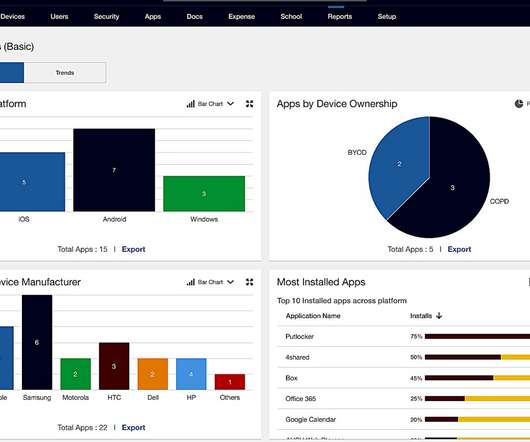Select the Reports navigation tab
The width and height of the screenshot is (530, 442).
[x=340, y=17]
